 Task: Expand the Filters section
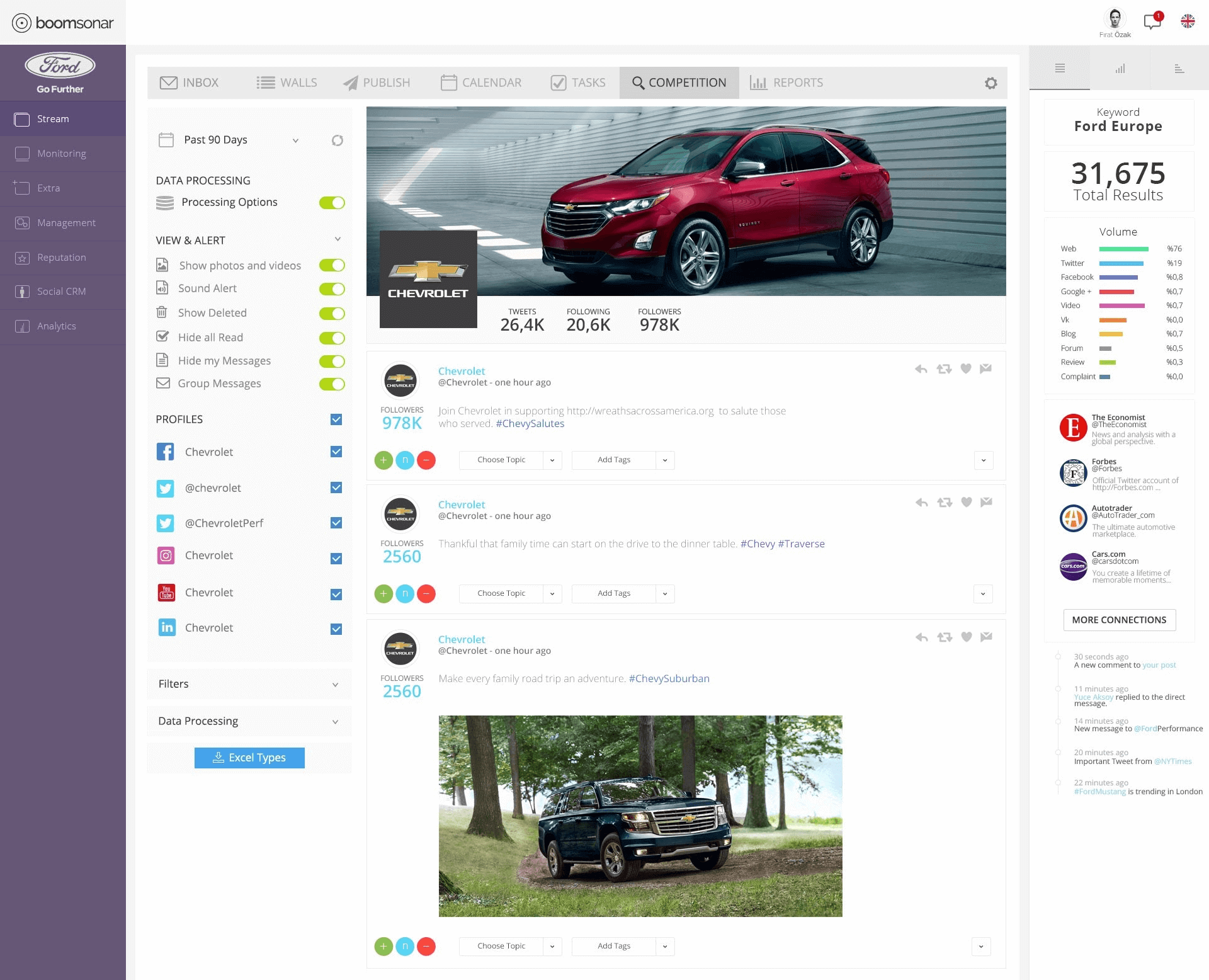point(249,684)
